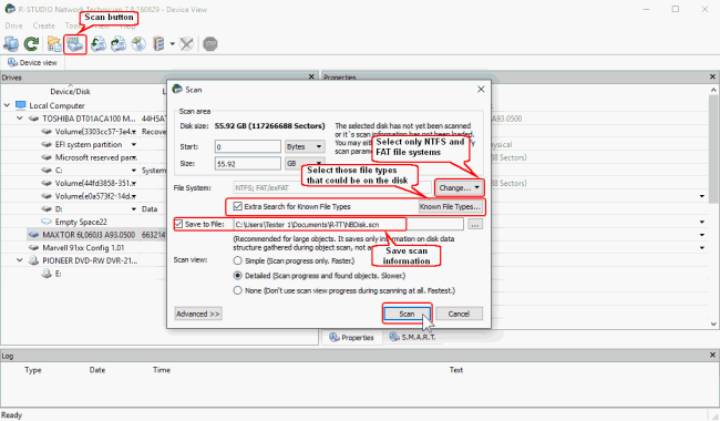Select Detailed scan view radio button

[237, 275]
